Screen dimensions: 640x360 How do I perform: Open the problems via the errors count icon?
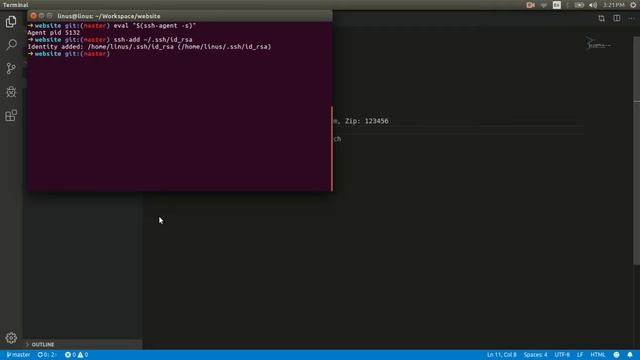[x=70, y=355]
